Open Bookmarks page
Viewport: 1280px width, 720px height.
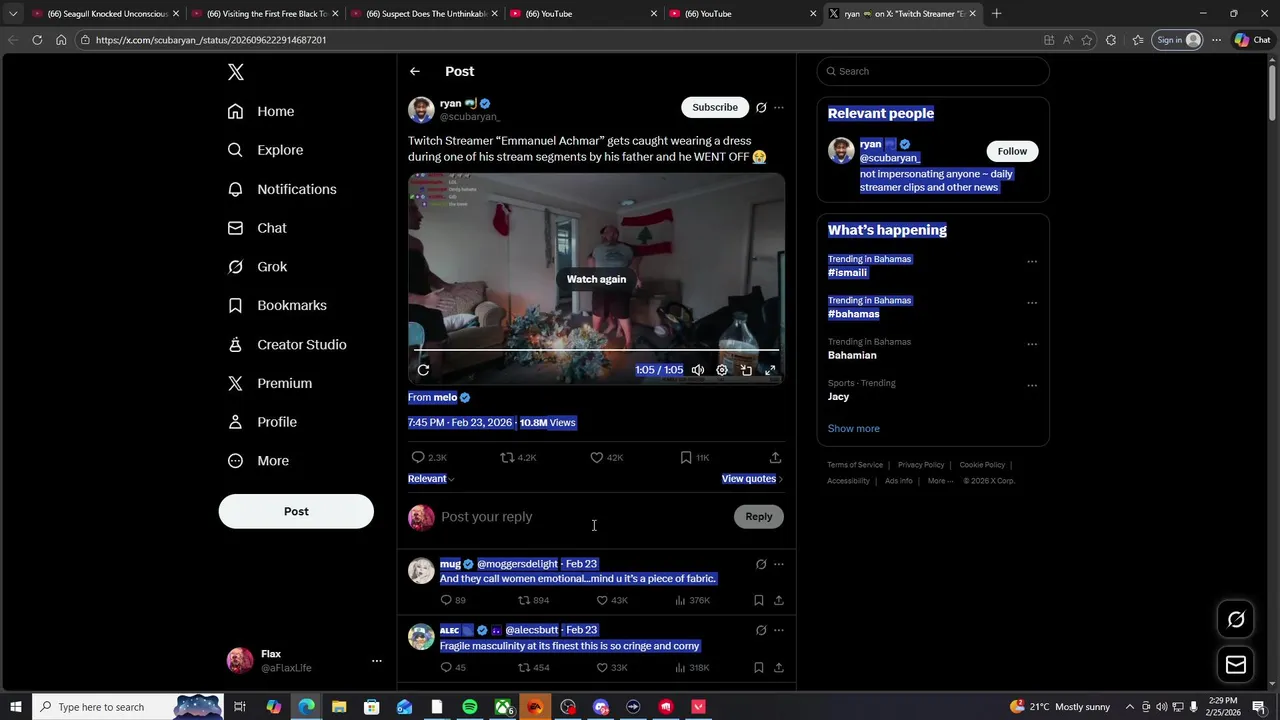pos(277,305)
